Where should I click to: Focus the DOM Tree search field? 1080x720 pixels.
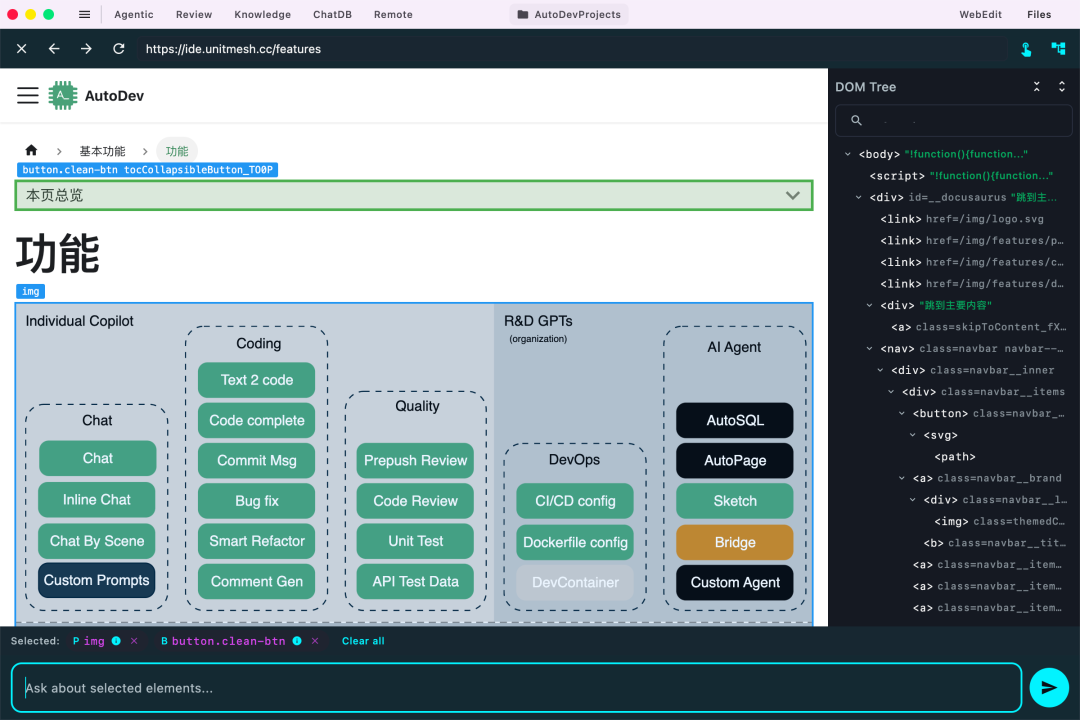click(x=954, y=121)
